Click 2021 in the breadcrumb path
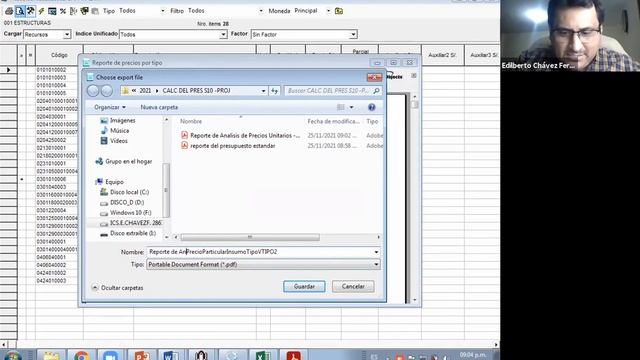 [145, 91]
